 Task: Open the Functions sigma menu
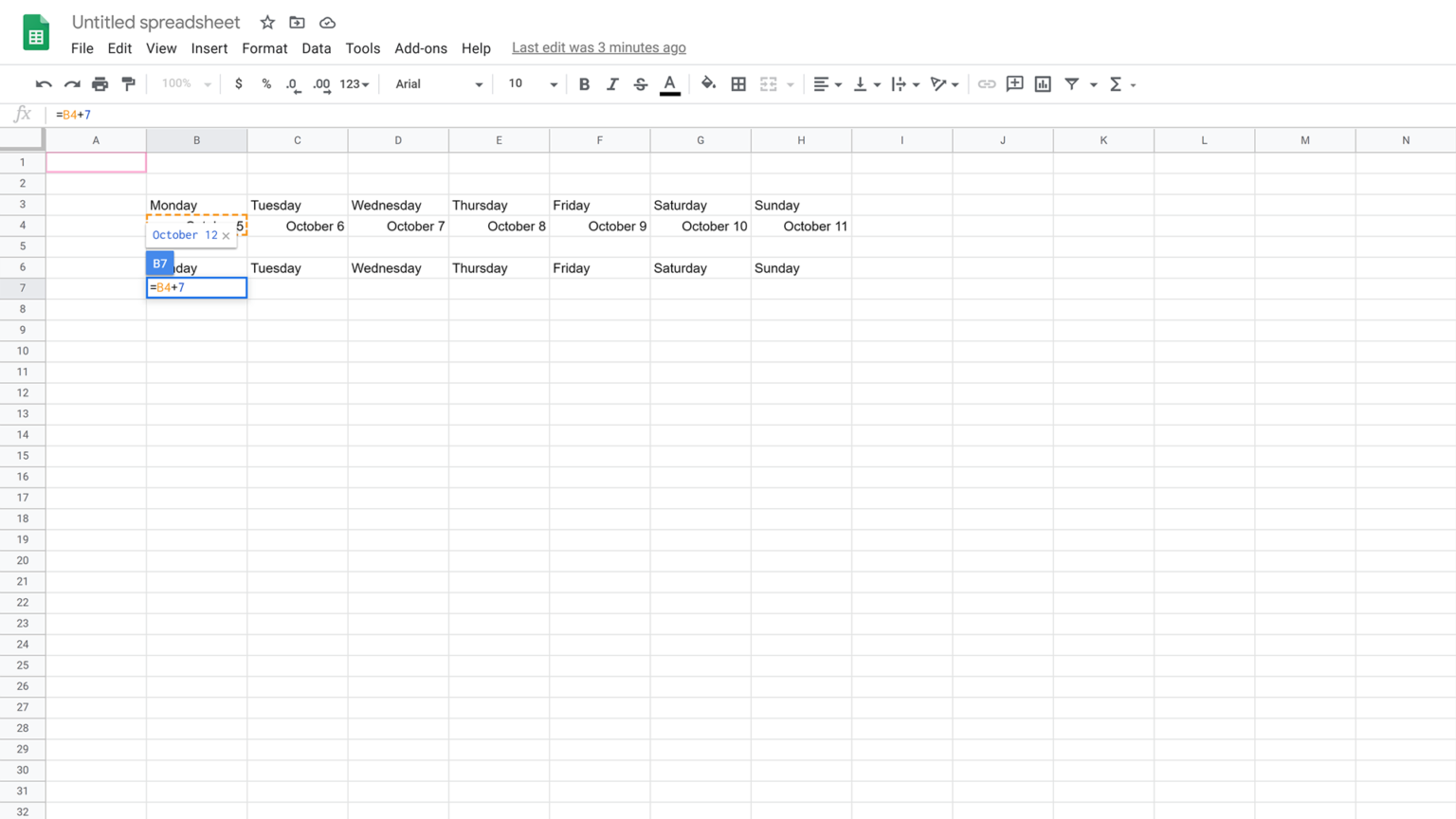(x=1119, y=83)
